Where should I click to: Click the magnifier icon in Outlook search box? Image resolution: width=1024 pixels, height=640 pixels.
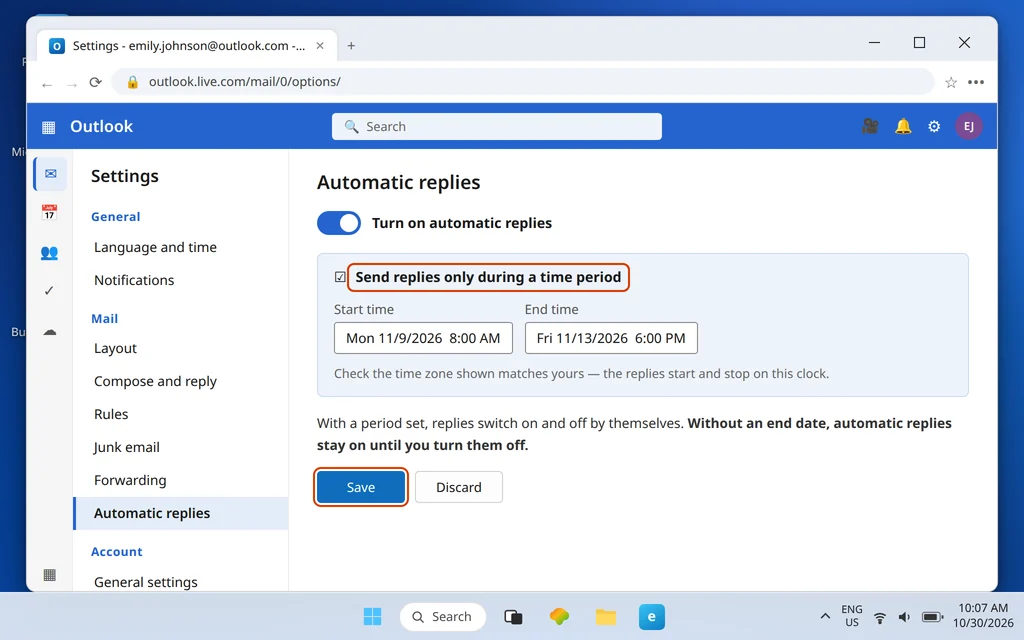351,127
